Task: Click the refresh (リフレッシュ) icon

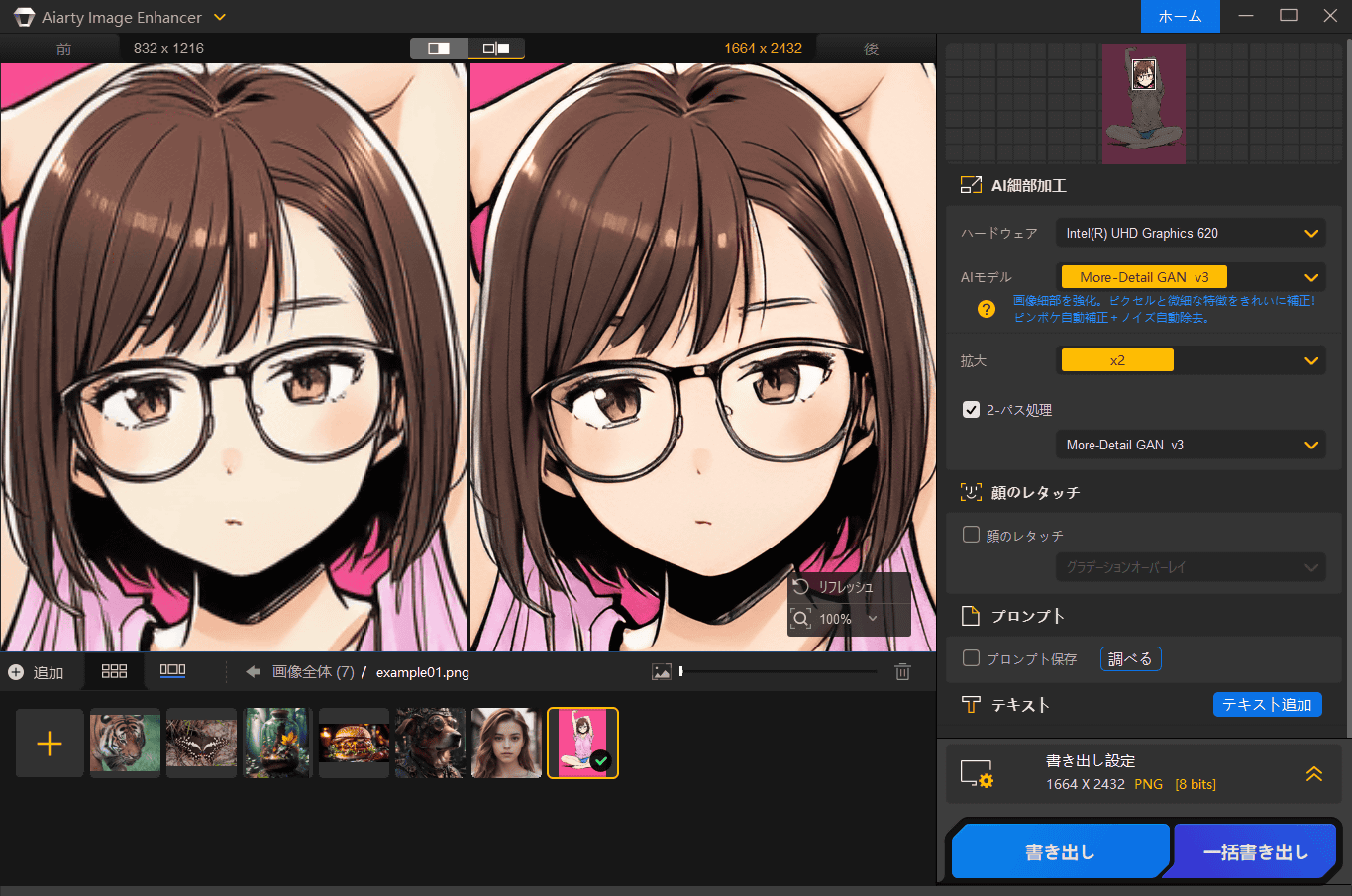Action: 801,587
